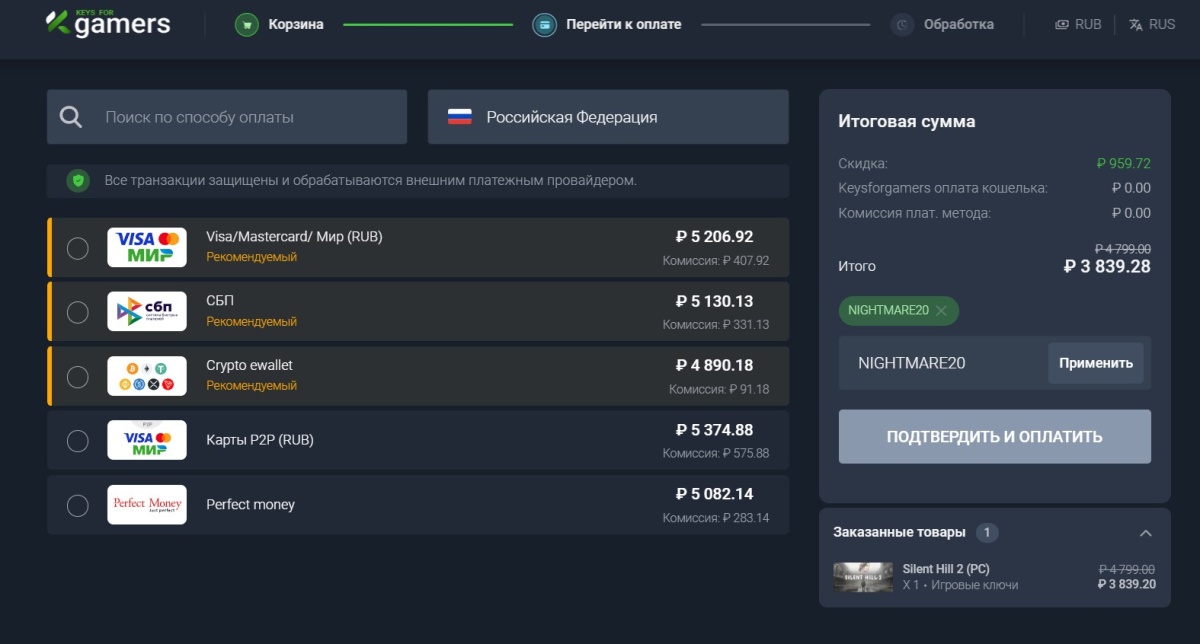Click the crossed-out ₽ 4 799.00 total
Image resolution: width=1200 pixels, height=644 pixels.
click(x=1123, y=249)
